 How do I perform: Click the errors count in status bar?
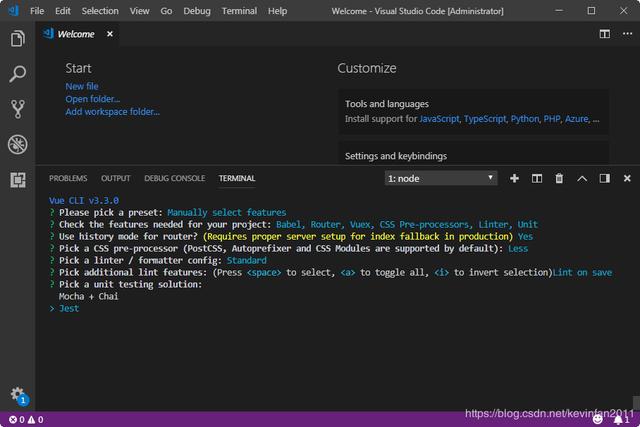tap(17, 420)
